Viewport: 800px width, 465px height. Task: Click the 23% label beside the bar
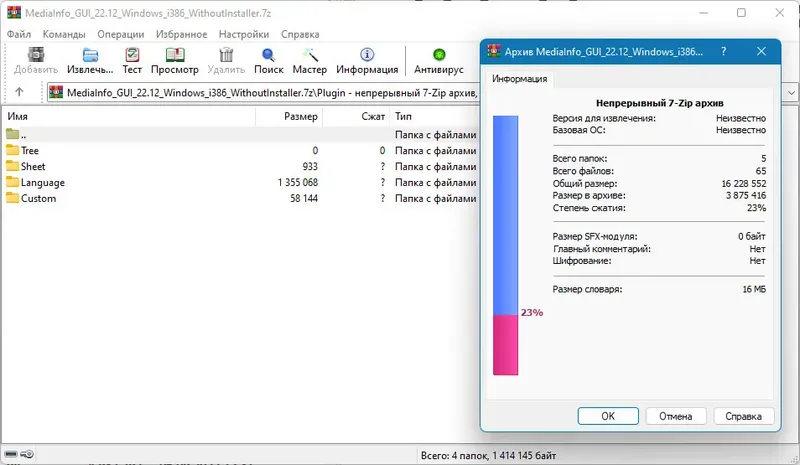[532, 312]
